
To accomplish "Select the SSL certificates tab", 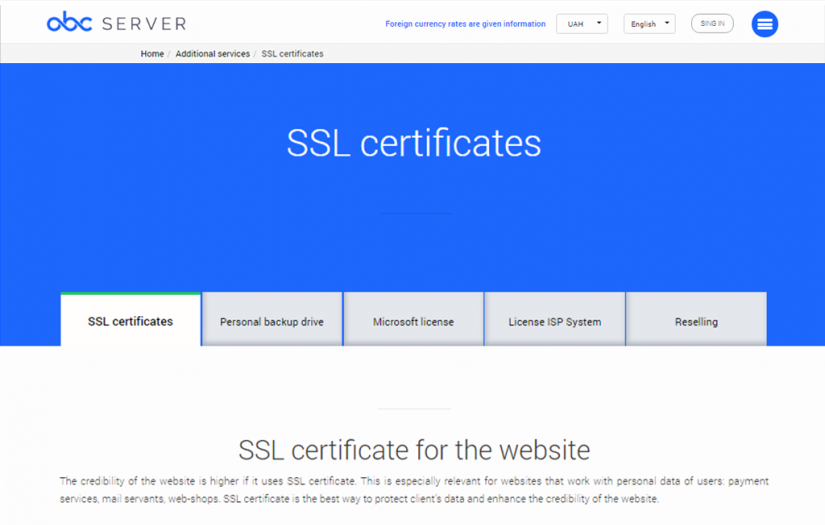I will coord(130,319).
